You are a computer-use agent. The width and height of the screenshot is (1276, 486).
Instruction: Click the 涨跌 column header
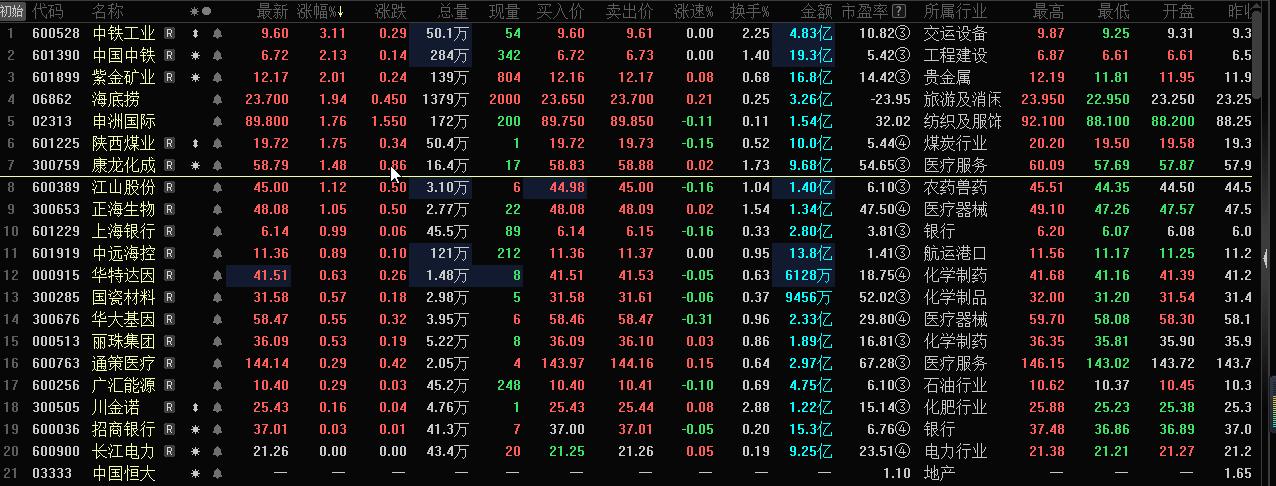pyautogui.click(x=390, y=12)
